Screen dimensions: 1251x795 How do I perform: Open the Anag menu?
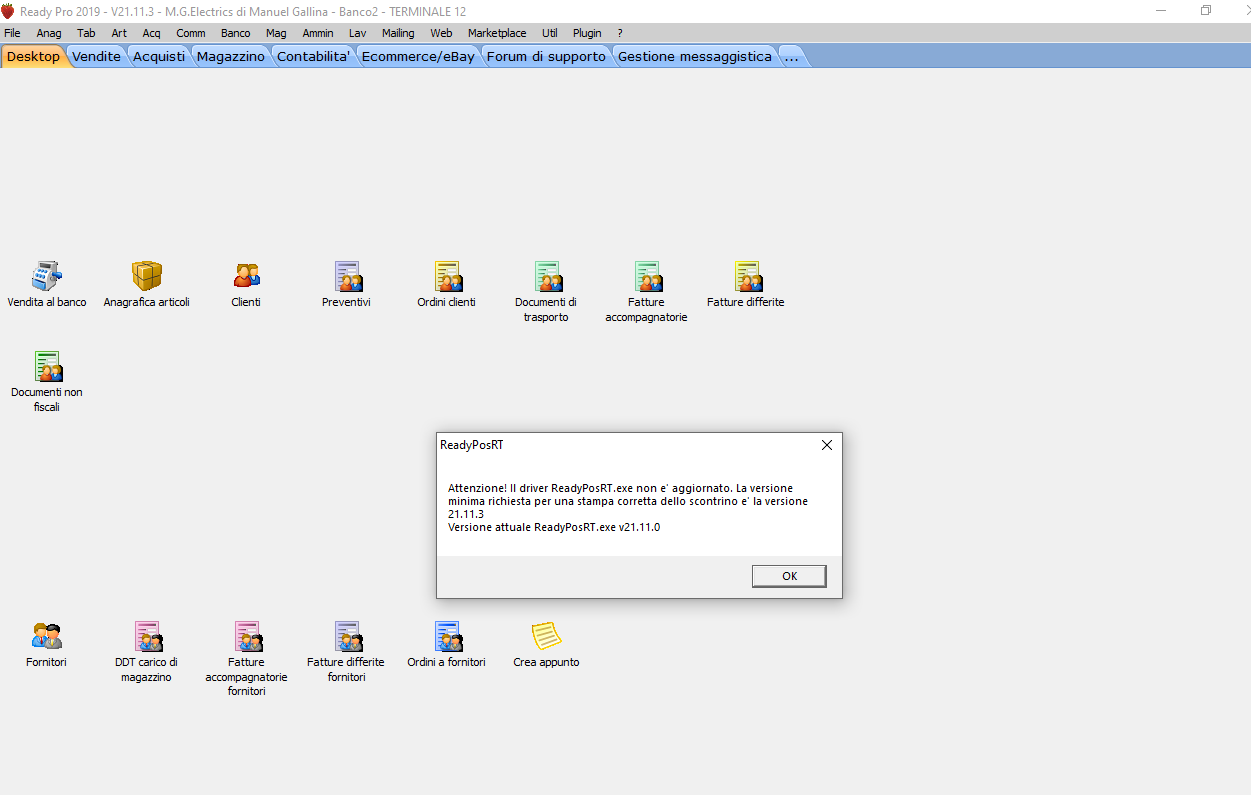(49, 33)
